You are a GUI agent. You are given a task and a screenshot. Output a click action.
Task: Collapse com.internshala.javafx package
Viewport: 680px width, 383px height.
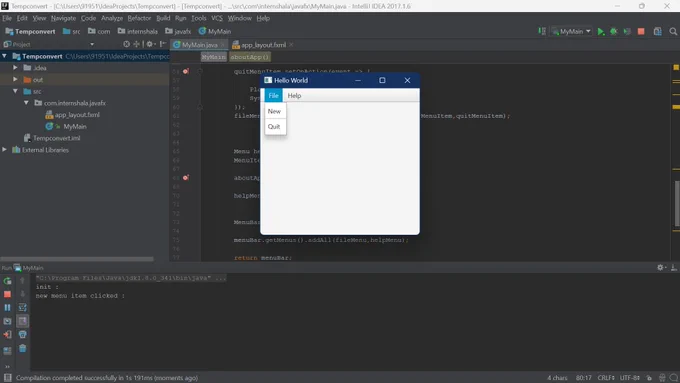click(26, 103)
